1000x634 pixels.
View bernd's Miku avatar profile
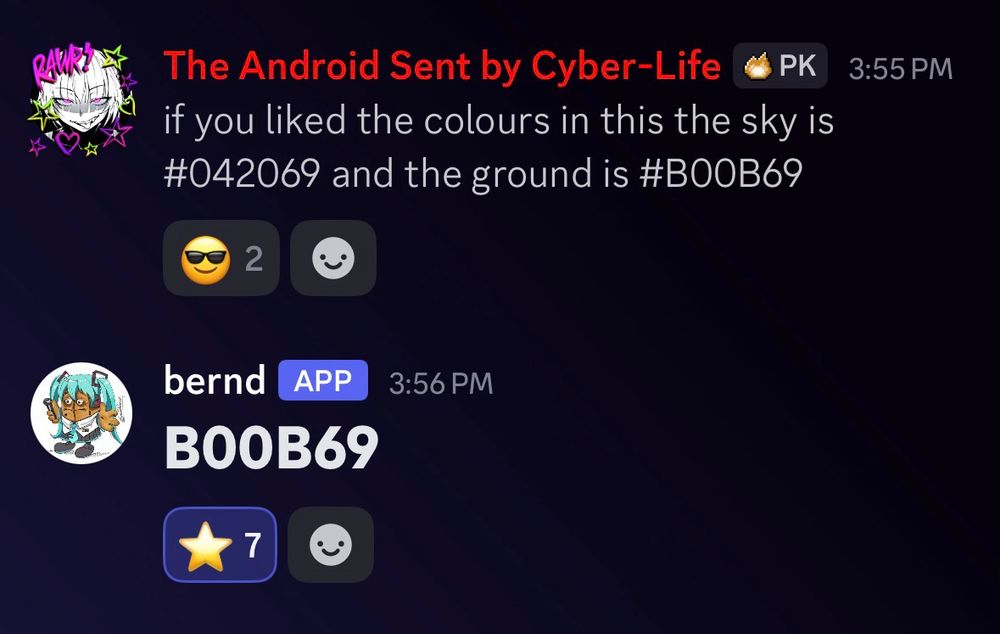pos(81,413)
